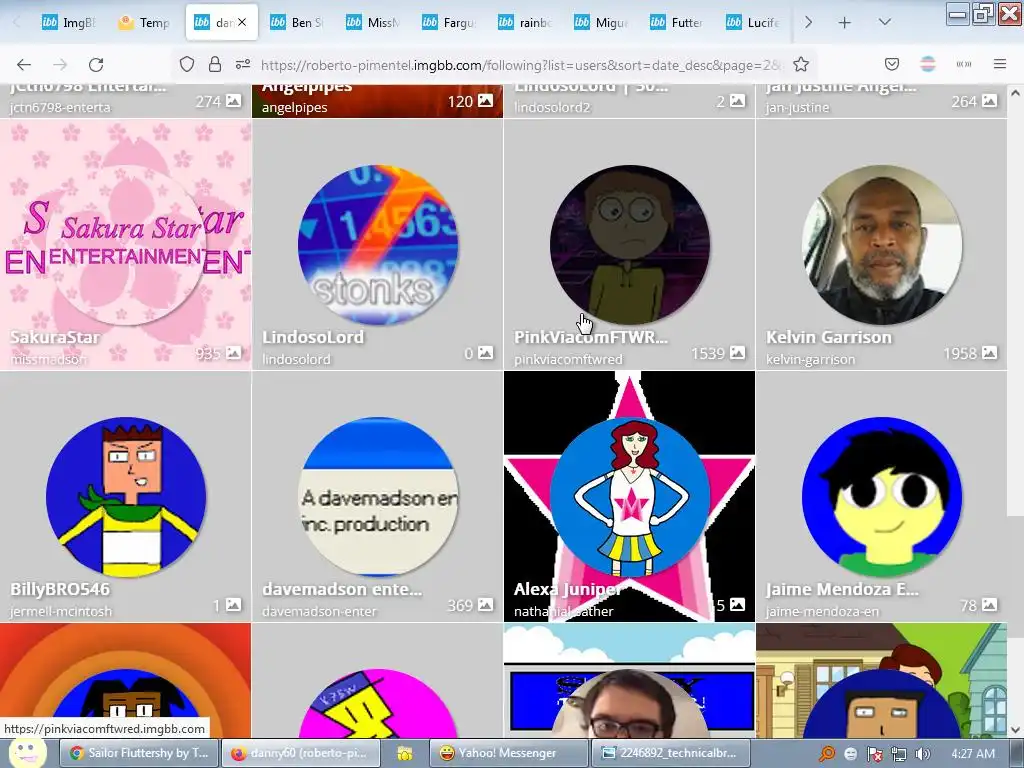Click the jermell-mcintosh username text
The image size is (1024, 768).
(x=61, y=612)
